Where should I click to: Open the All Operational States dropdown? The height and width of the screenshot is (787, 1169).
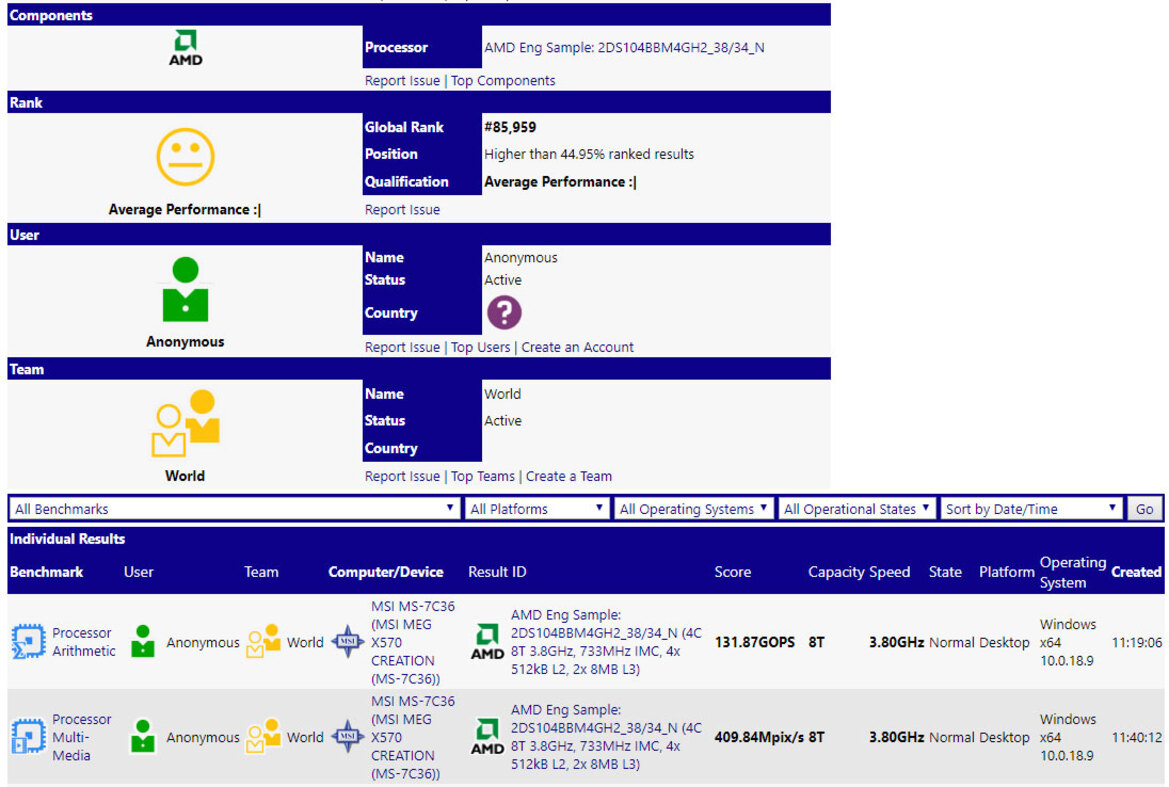pos(857,509)
